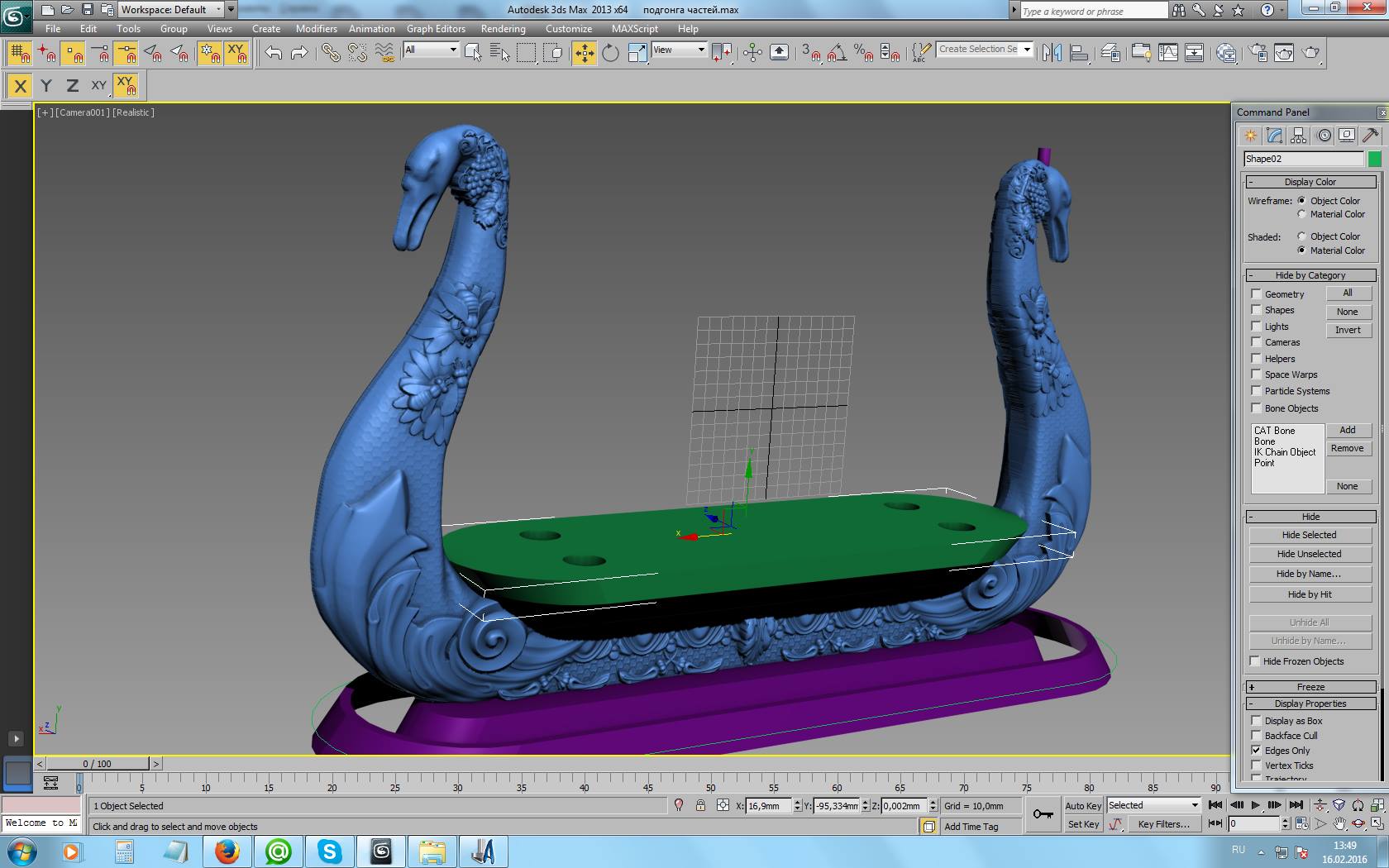Viewport: 1389px width, 868px height.
Task: Open the Animation menu
Action: coord(372,28)
